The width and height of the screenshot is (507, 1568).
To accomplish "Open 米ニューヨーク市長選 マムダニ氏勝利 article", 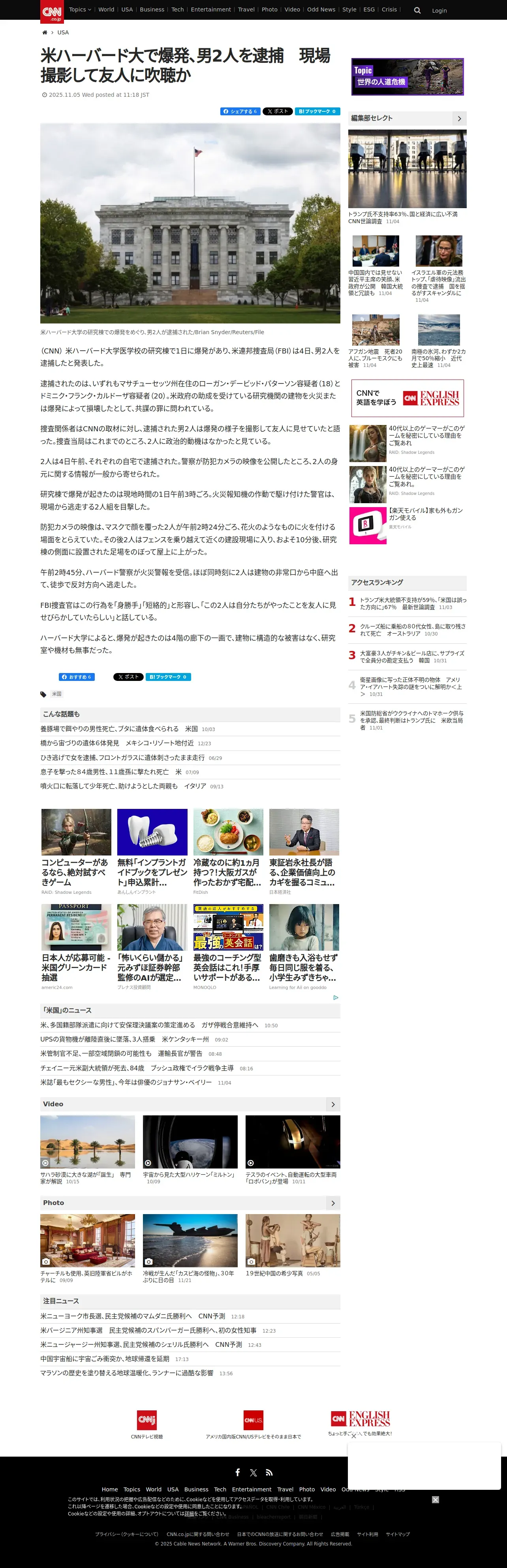I will (x=133, y=1316).
